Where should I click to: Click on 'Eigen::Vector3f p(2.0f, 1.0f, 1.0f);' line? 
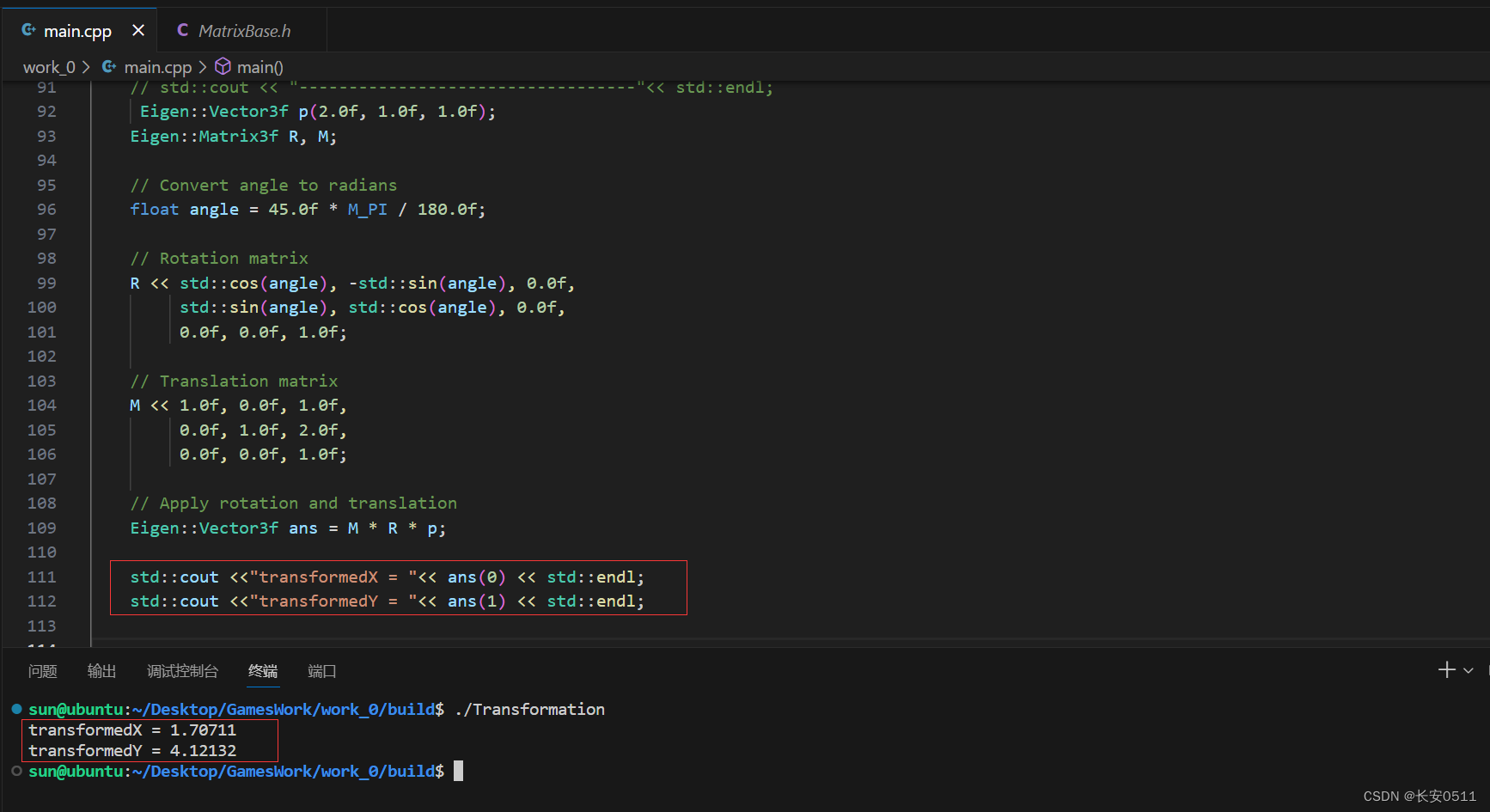point(318,112)
